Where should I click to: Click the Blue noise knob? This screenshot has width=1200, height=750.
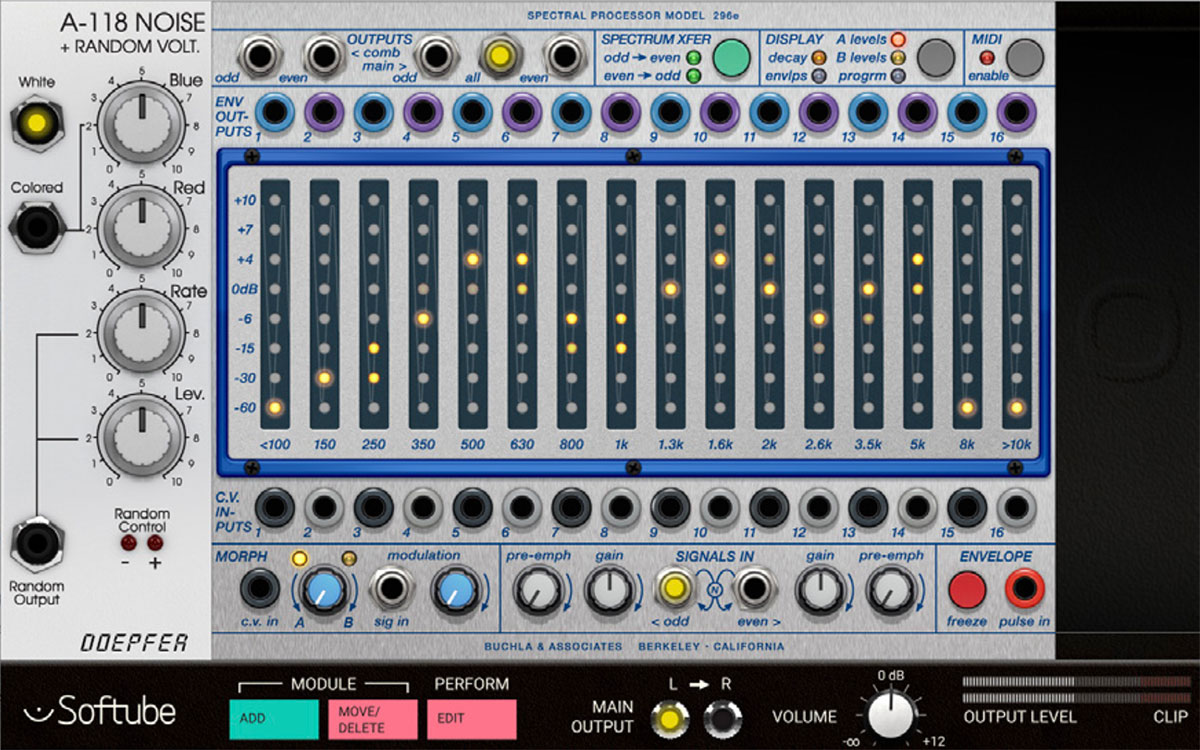tap(143, 122)
